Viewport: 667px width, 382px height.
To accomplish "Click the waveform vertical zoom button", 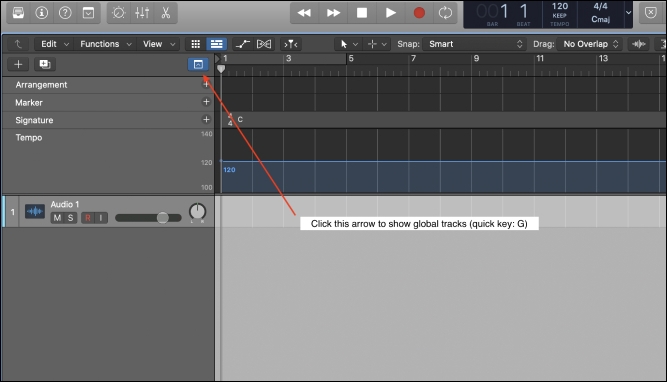I will tap(638, 44).
